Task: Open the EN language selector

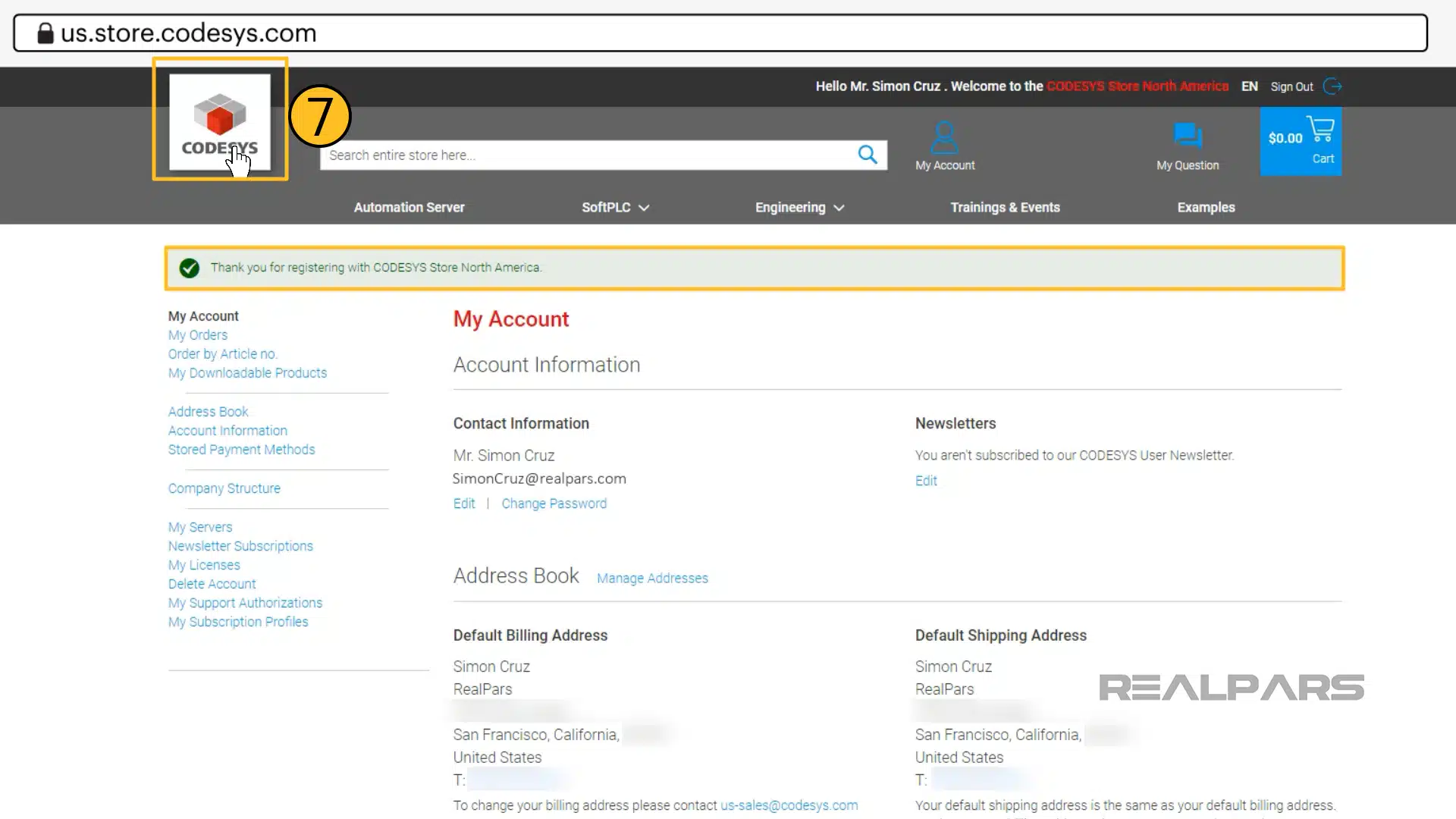Action: pyautogui.click(x=1249, y=86)
